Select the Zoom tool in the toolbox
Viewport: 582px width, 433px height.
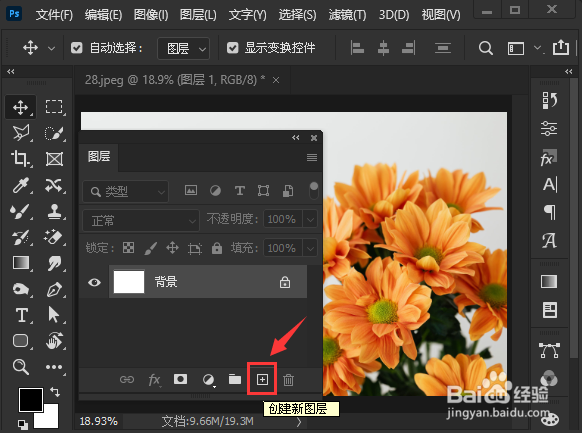[20, 367]
